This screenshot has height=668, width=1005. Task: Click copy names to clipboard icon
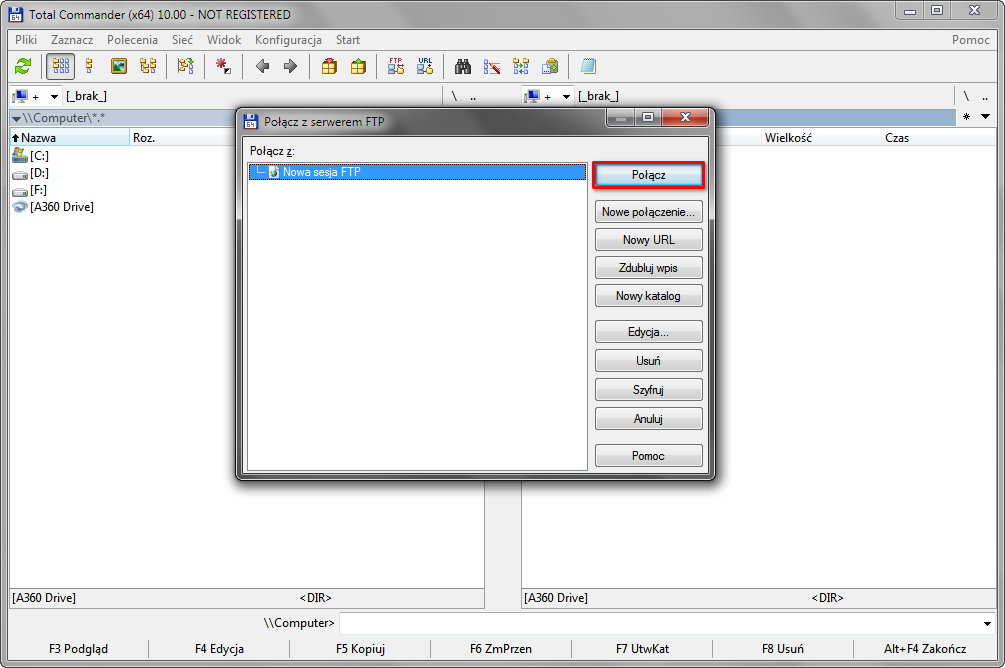click(550, 66)
